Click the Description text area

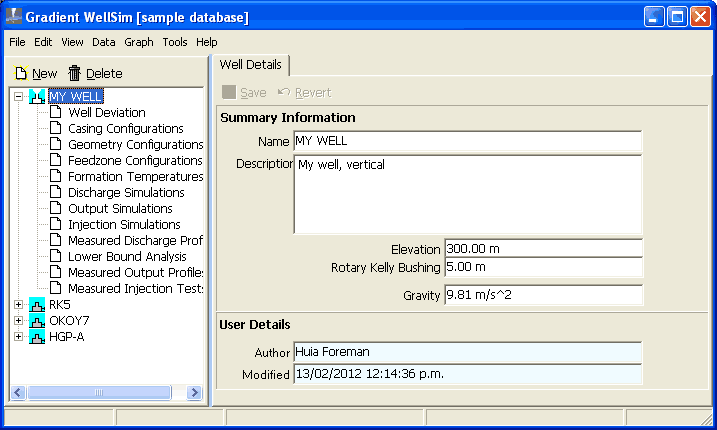[x=468, y=194]
